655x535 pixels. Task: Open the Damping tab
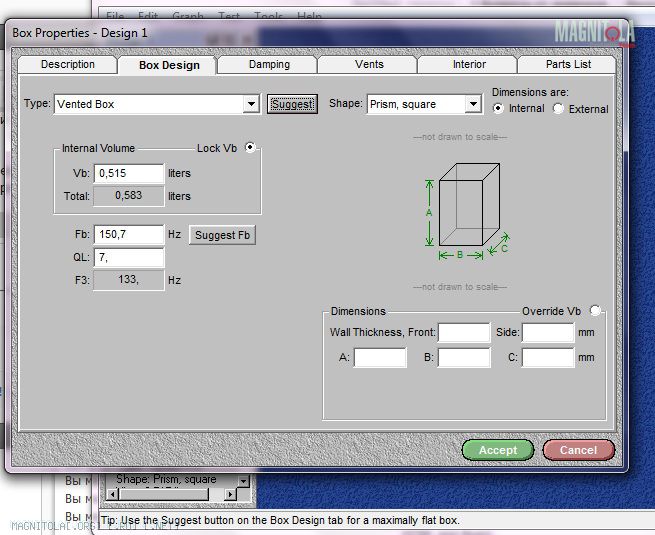(x=268, y=65)
